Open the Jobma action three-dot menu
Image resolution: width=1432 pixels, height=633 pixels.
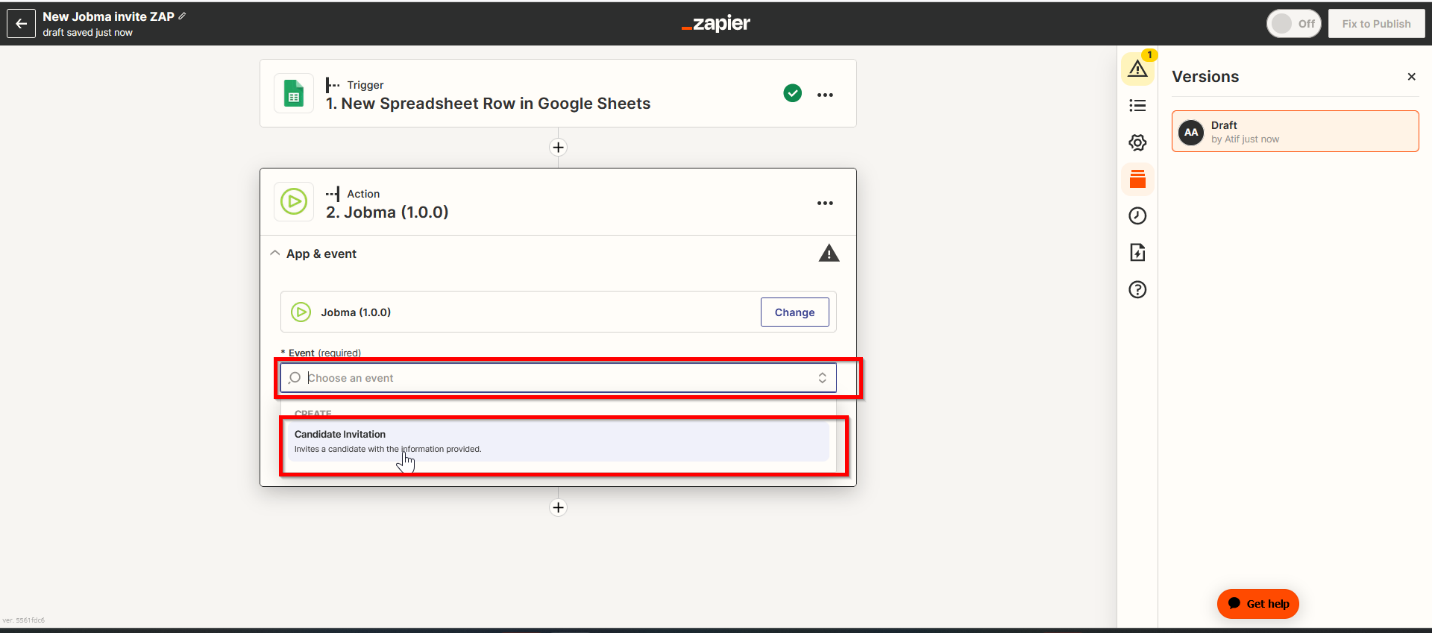pos(825,203)
